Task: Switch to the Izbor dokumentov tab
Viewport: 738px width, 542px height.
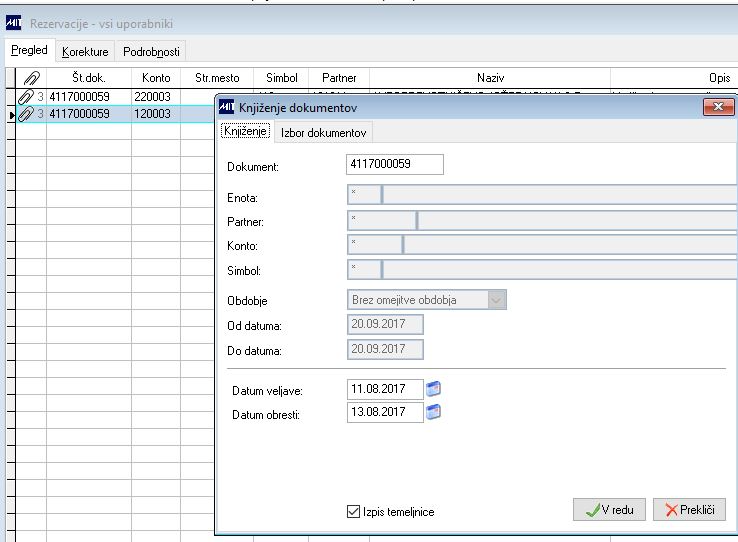Action: click(x=323, y=133)
